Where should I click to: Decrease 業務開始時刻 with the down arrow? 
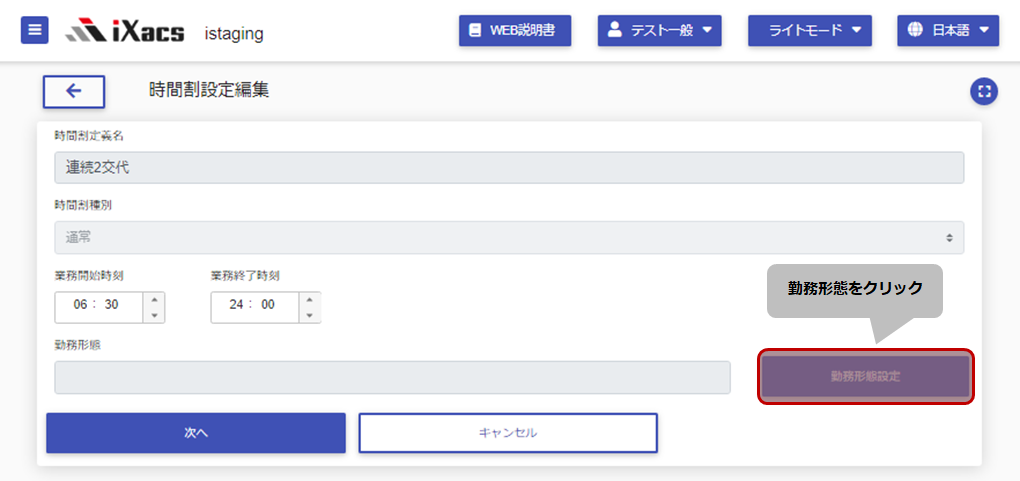click(x=154, y=315)
